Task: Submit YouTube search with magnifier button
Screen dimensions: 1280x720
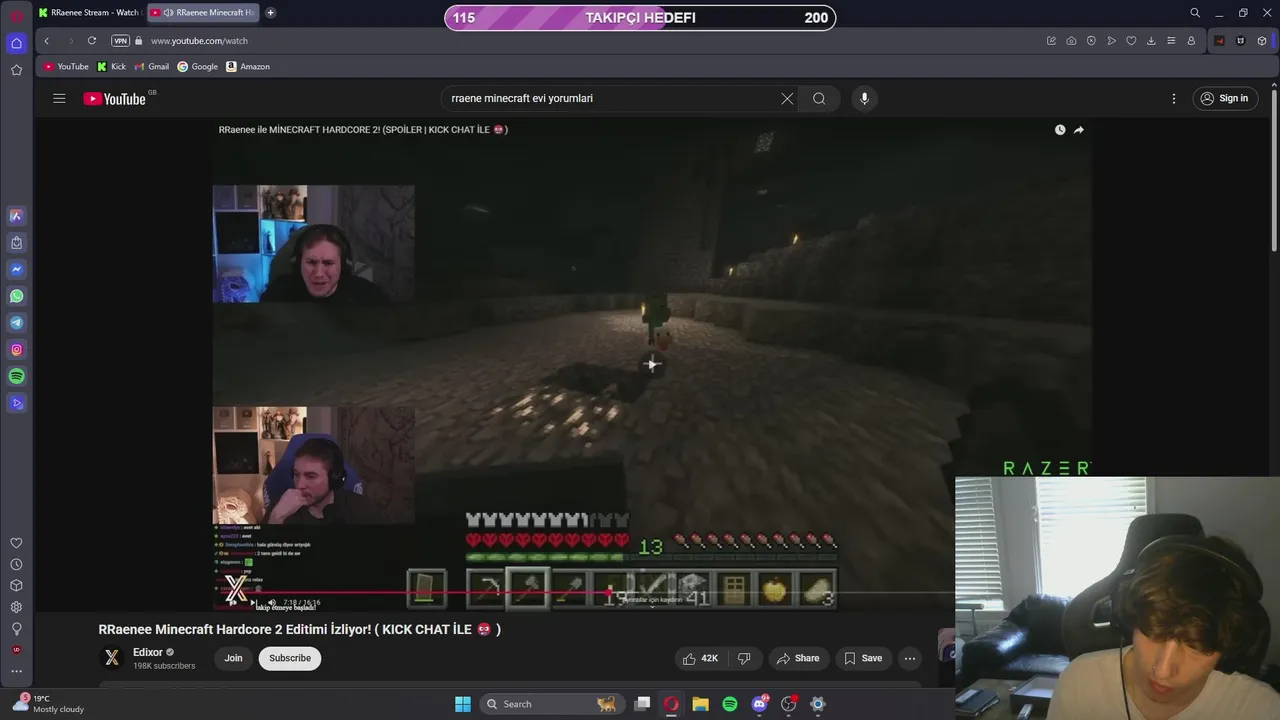Action: coord(819,98)
